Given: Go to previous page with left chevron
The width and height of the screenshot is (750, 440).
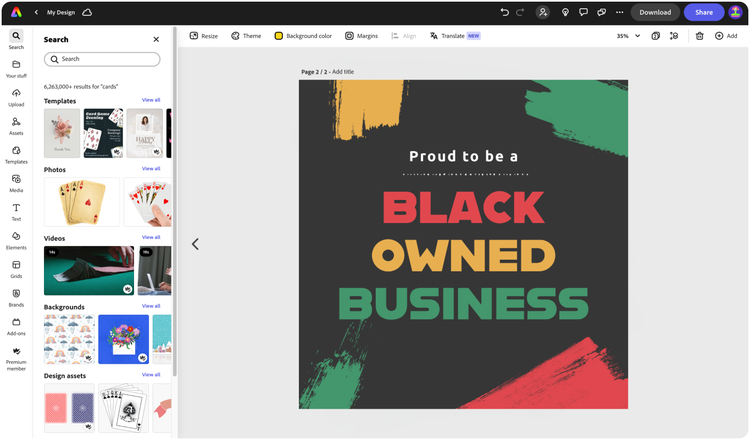Looking at the screenshot, I should point(195,244).
